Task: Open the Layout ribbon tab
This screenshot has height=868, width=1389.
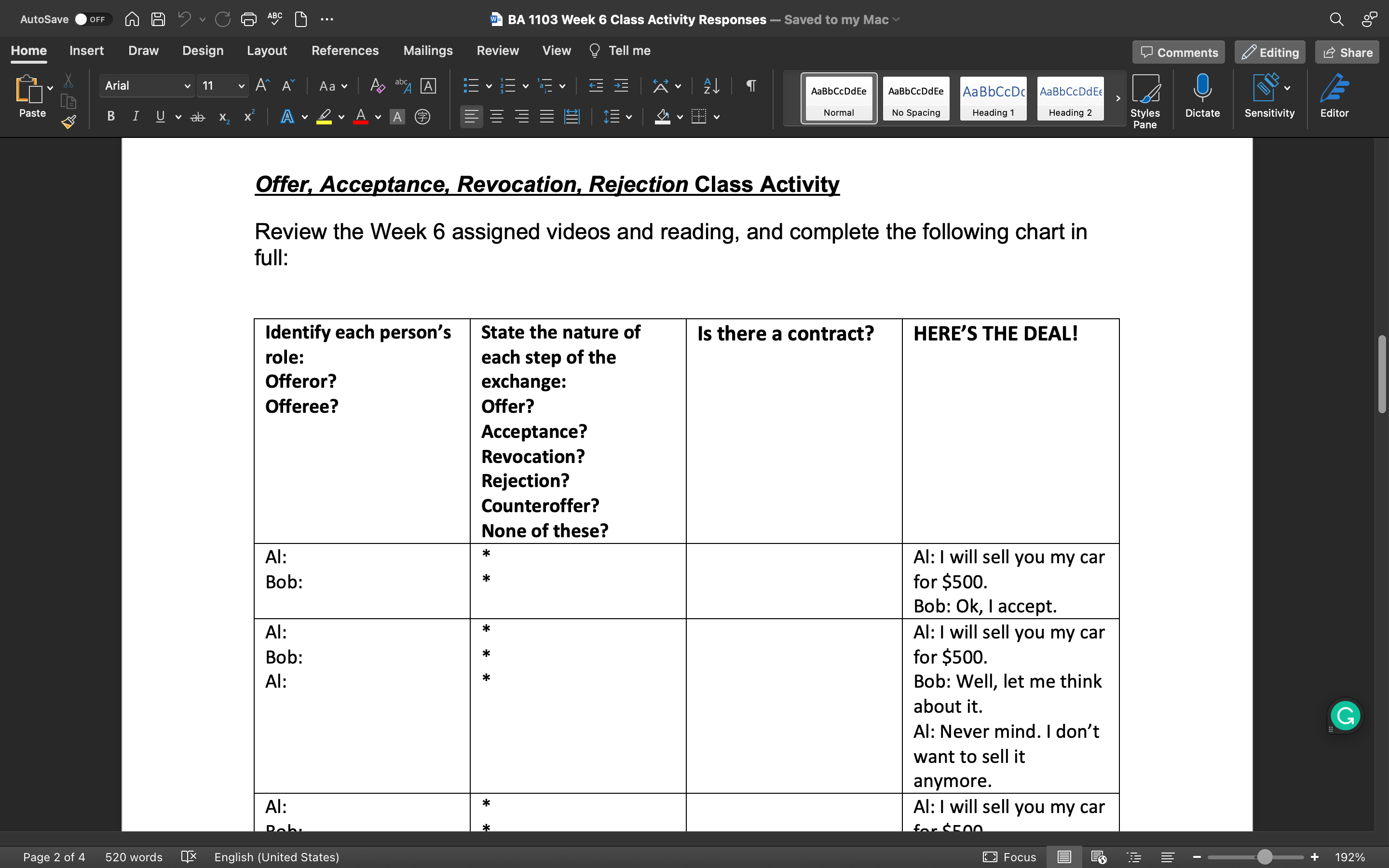Action: (x=266, y=51)
